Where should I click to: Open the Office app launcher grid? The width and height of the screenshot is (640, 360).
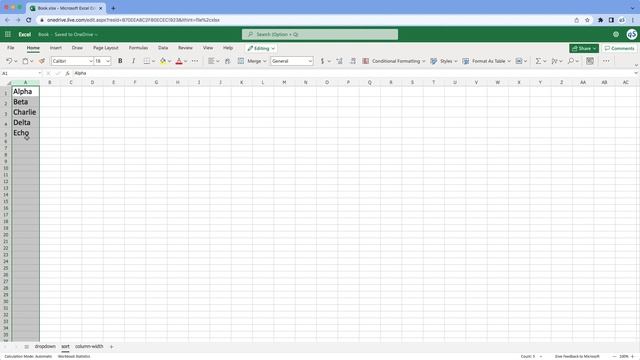click(x=8, y=34)
